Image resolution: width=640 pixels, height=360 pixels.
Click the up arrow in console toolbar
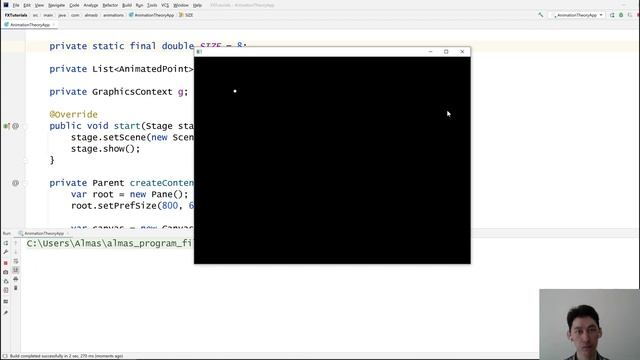click(16, 243)
